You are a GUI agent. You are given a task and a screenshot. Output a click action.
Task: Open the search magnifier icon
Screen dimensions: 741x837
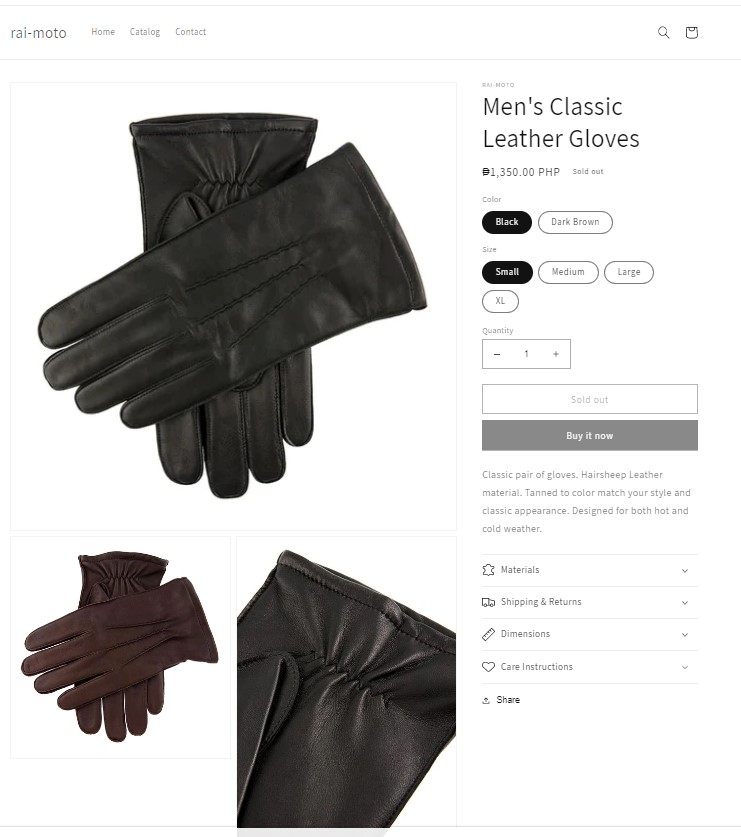pyautogui.click(x=663, y=33)
